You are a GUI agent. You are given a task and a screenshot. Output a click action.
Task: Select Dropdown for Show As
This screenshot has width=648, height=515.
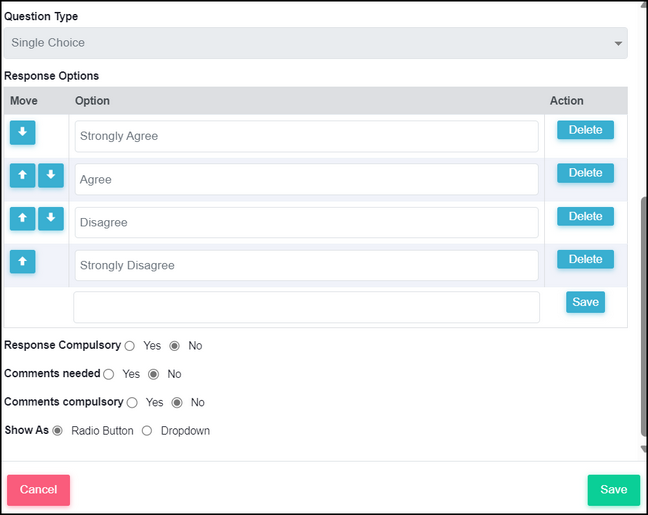147,431
